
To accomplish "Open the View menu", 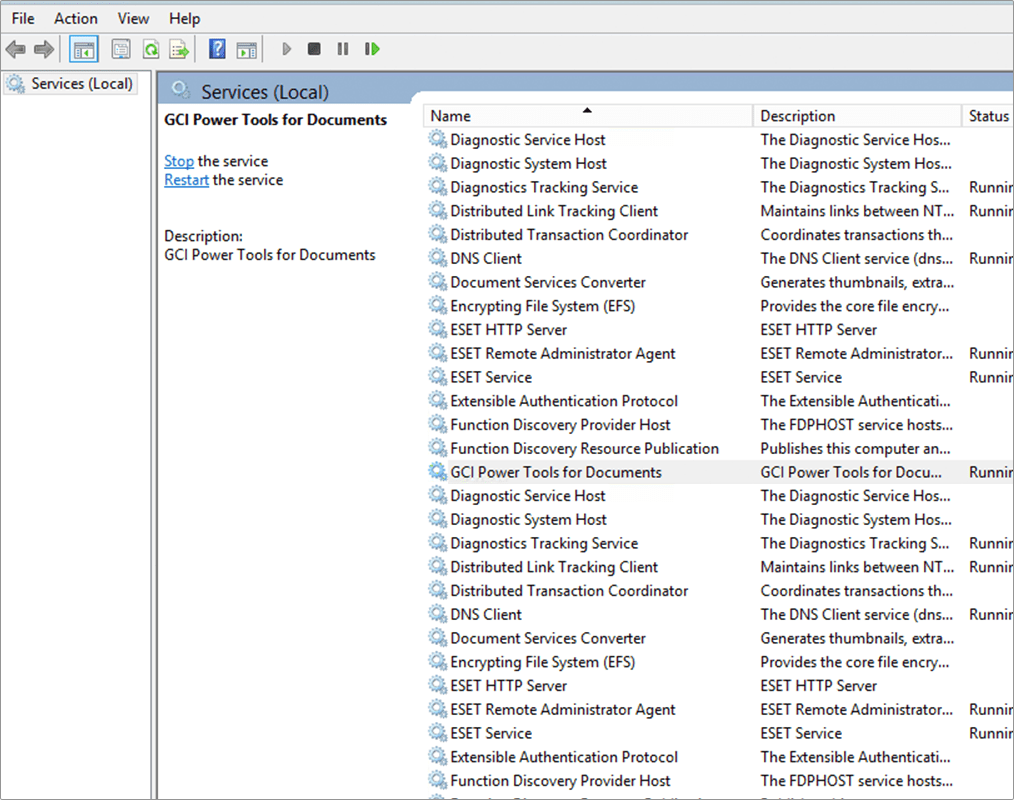I will pyautogui.click(x=133, y=19).
